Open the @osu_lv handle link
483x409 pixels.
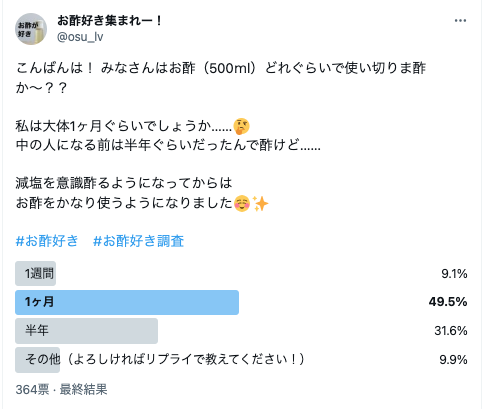[x=80, y=37]
